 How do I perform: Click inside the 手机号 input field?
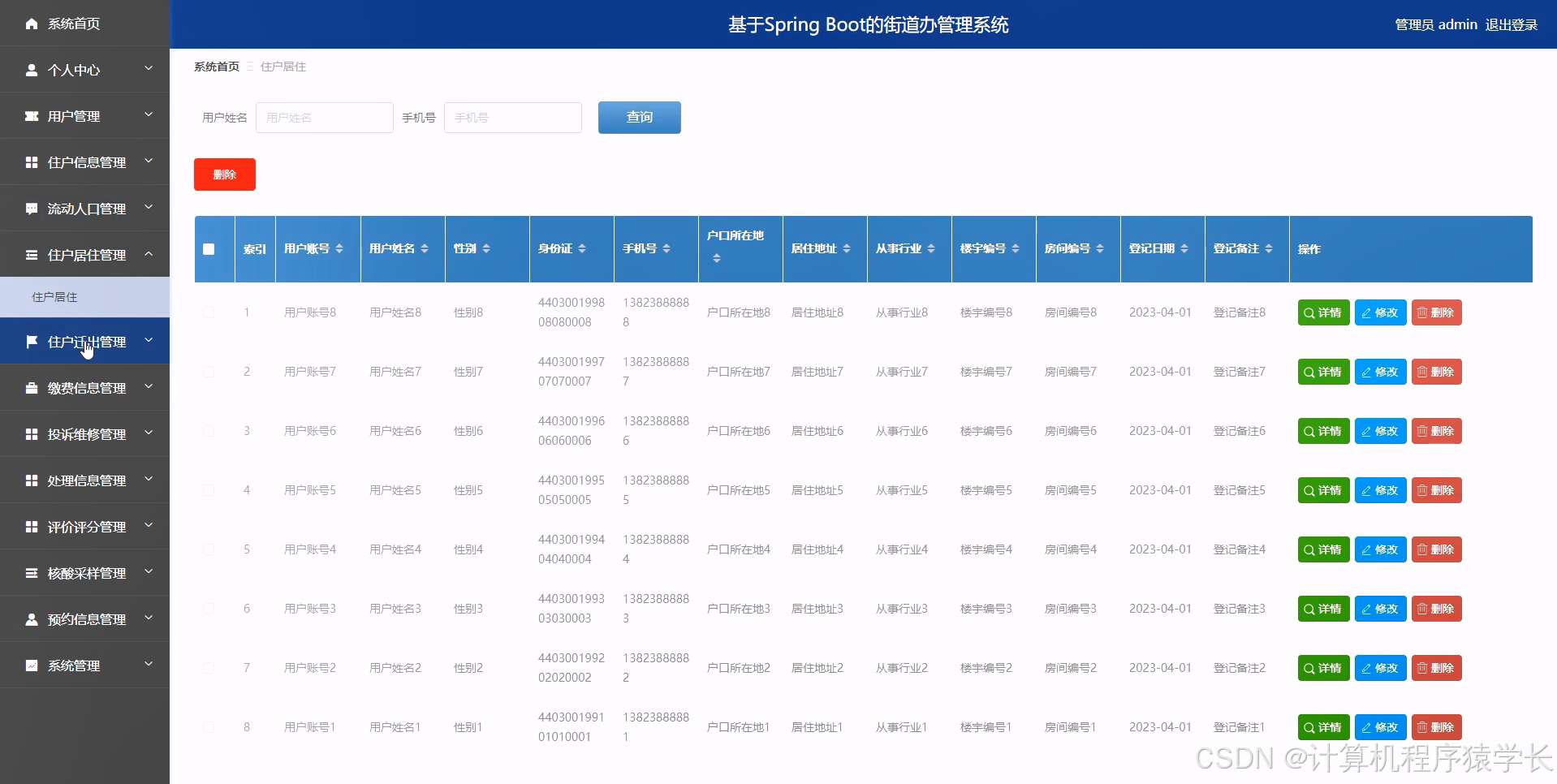(x=512, y=117)
